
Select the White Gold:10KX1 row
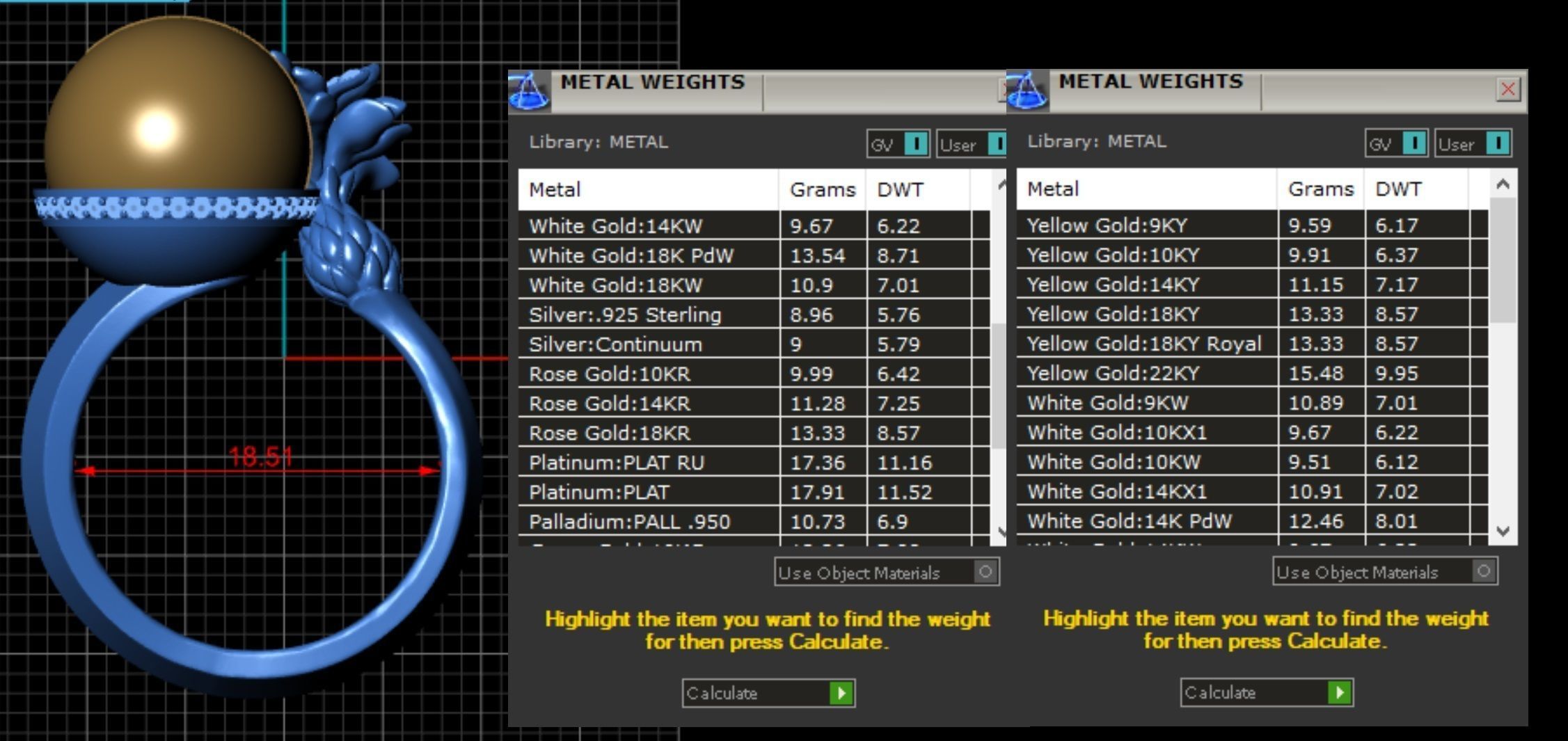click(x=1253, y=432)
